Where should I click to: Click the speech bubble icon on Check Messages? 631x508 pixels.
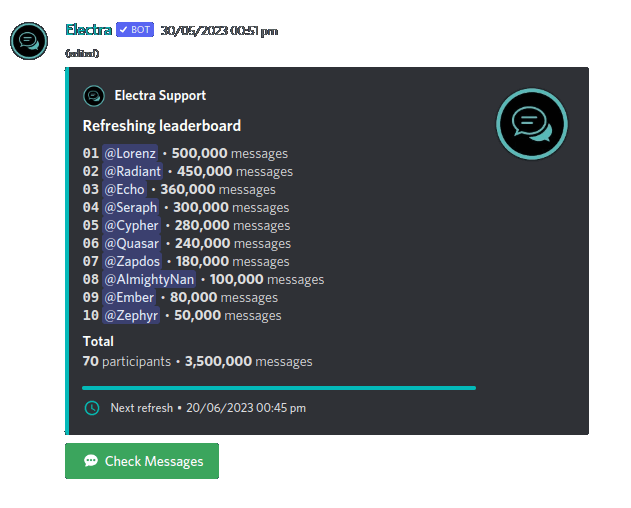(91, 461)
